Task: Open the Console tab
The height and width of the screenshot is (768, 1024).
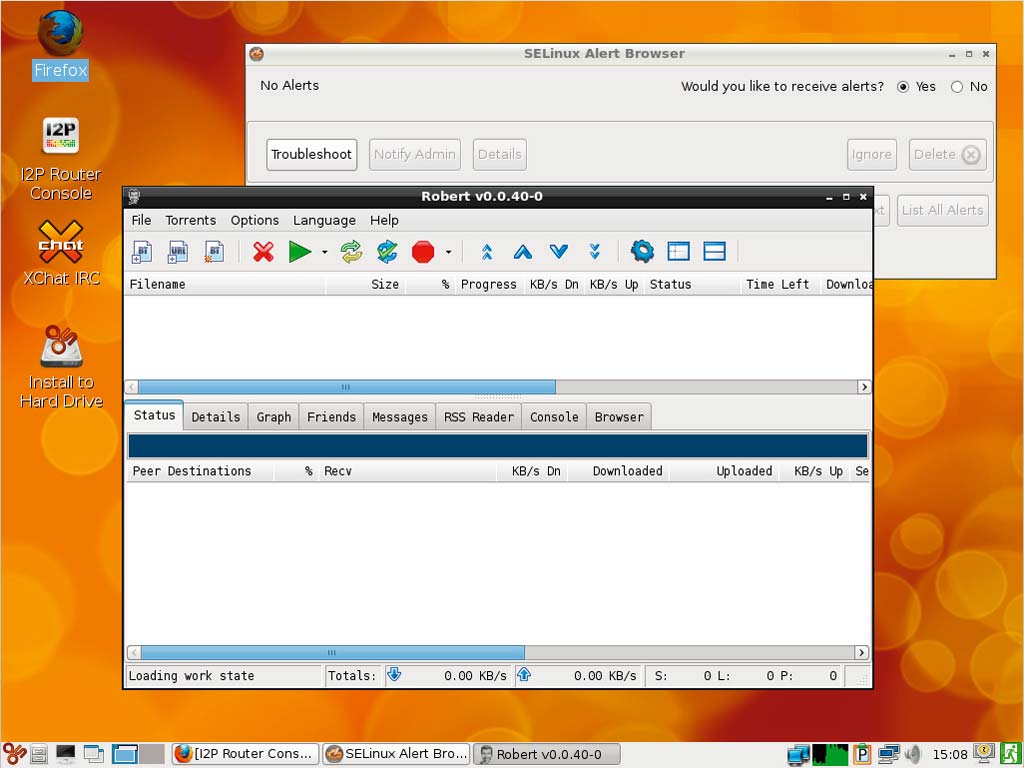Action: point(554,417)
